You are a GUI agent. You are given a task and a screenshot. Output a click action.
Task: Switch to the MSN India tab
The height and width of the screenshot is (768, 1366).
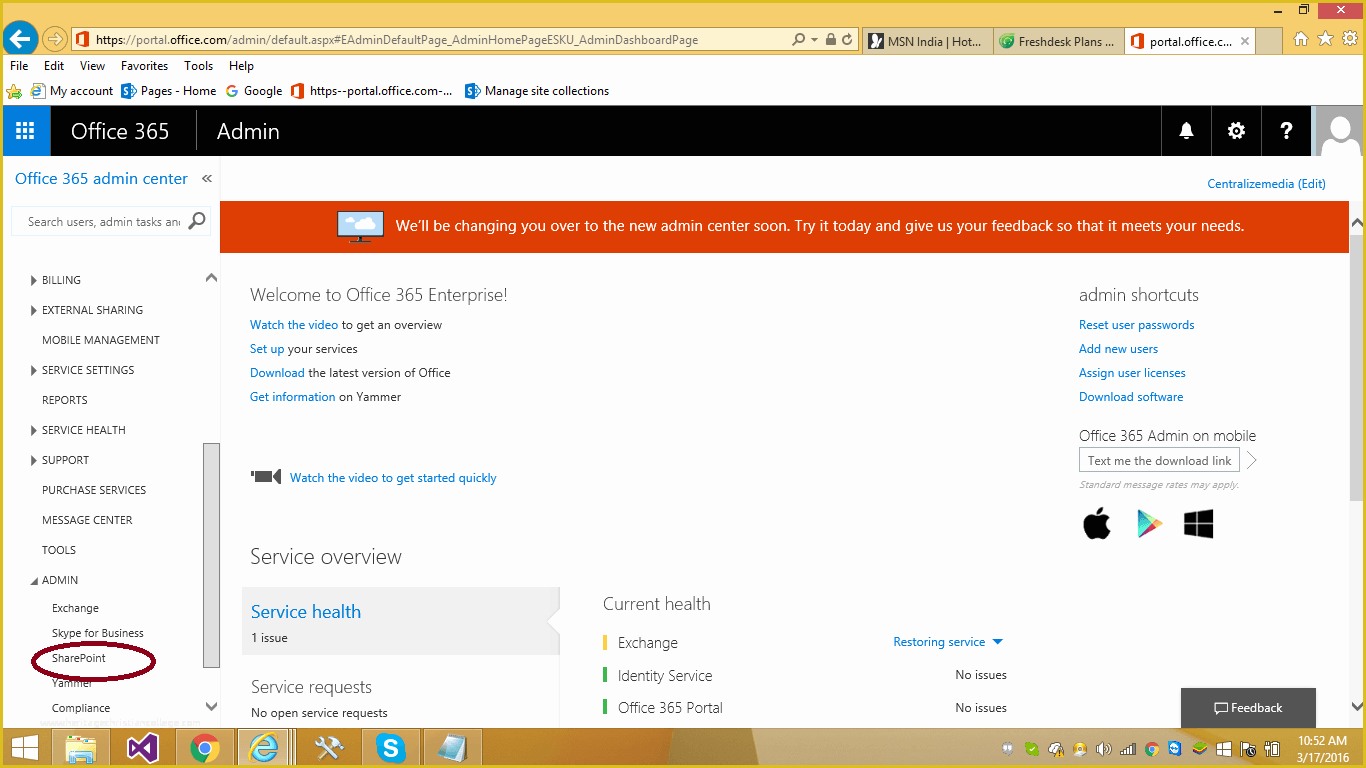927,41
